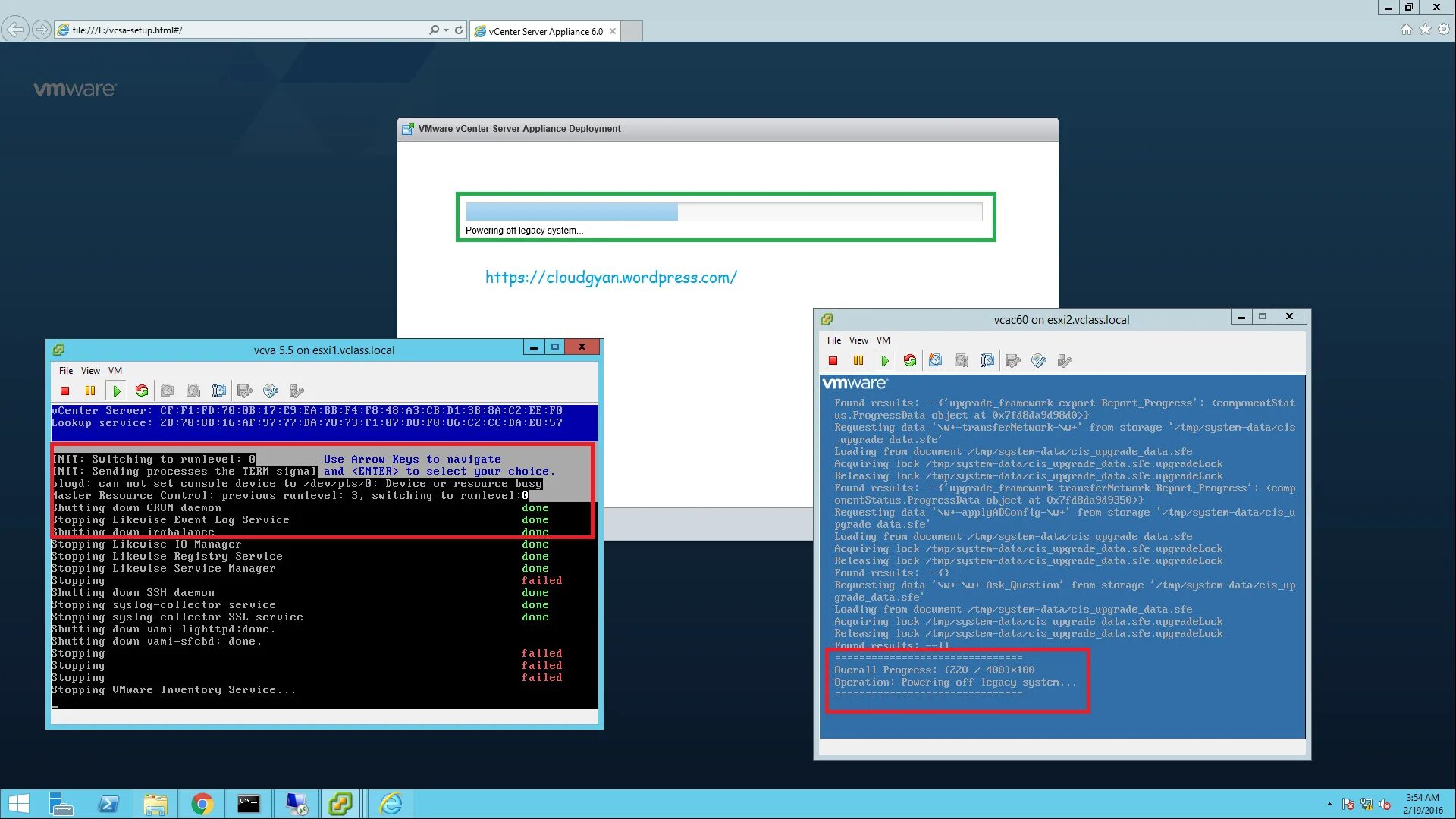Click the Reset icon in vcac60 console
The image size is (1456, 819).
(x=910, y=361)
